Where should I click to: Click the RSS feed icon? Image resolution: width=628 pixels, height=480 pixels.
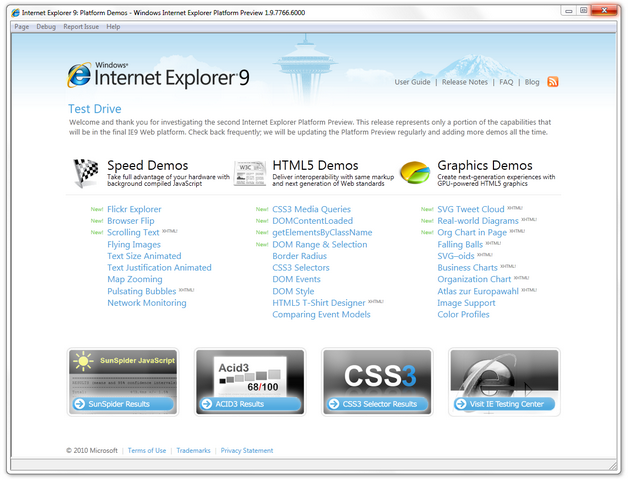coord(553,82)
